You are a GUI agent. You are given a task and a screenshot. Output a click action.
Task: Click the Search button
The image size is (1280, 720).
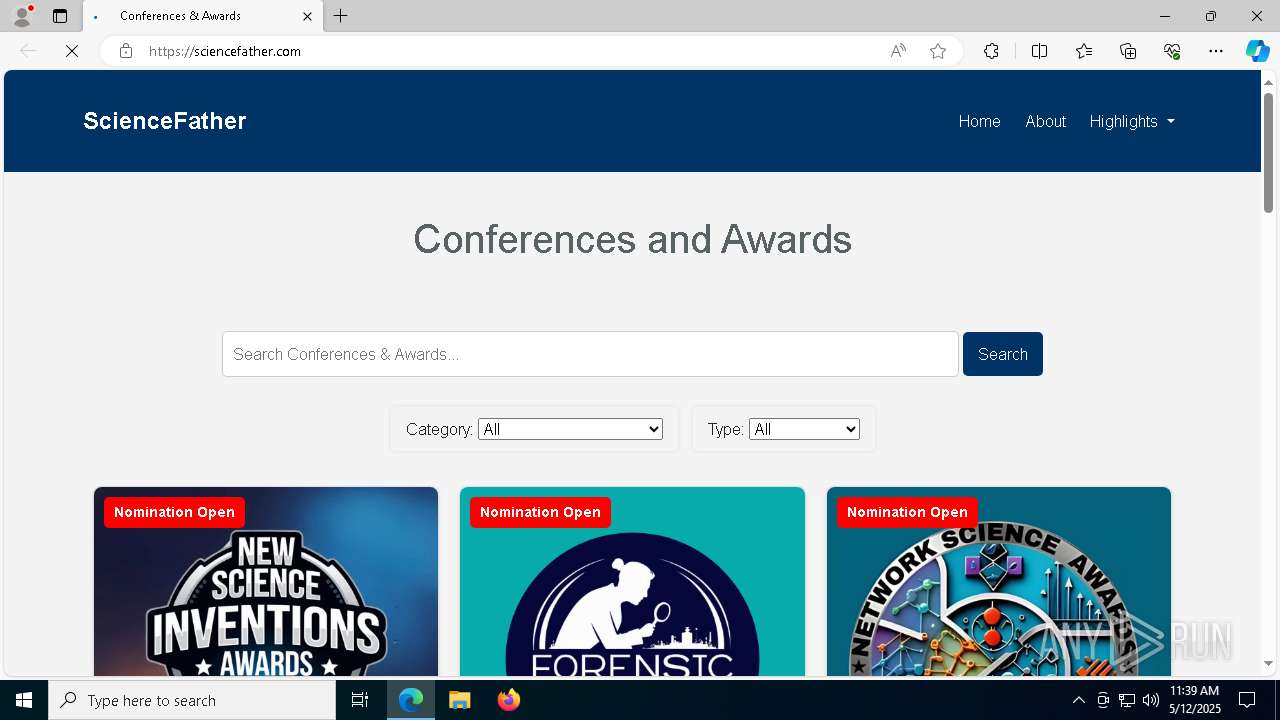(x=1003, y=354)
